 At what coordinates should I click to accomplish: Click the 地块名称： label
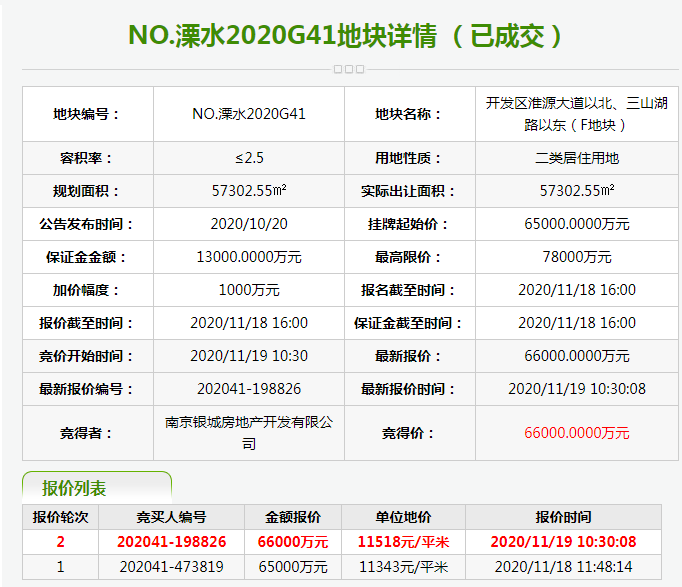click(x=408, y=114)
